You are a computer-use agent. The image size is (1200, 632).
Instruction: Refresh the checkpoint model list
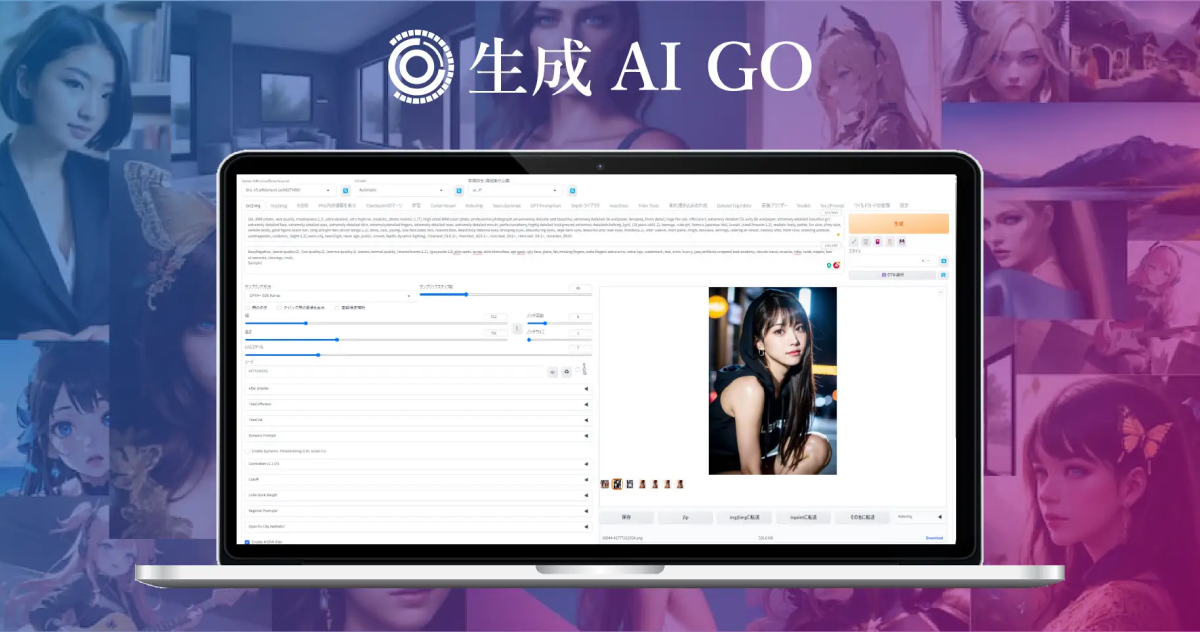click(344, 189)
